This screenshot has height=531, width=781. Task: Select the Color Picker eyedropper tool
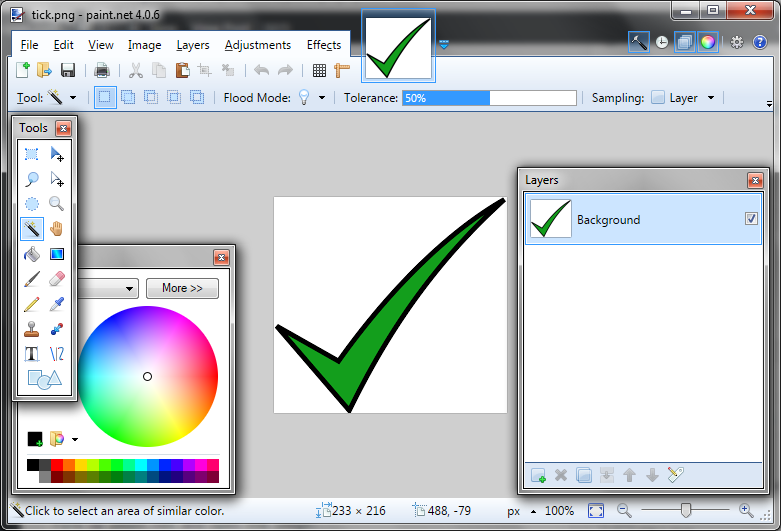(x=57, y=304)
